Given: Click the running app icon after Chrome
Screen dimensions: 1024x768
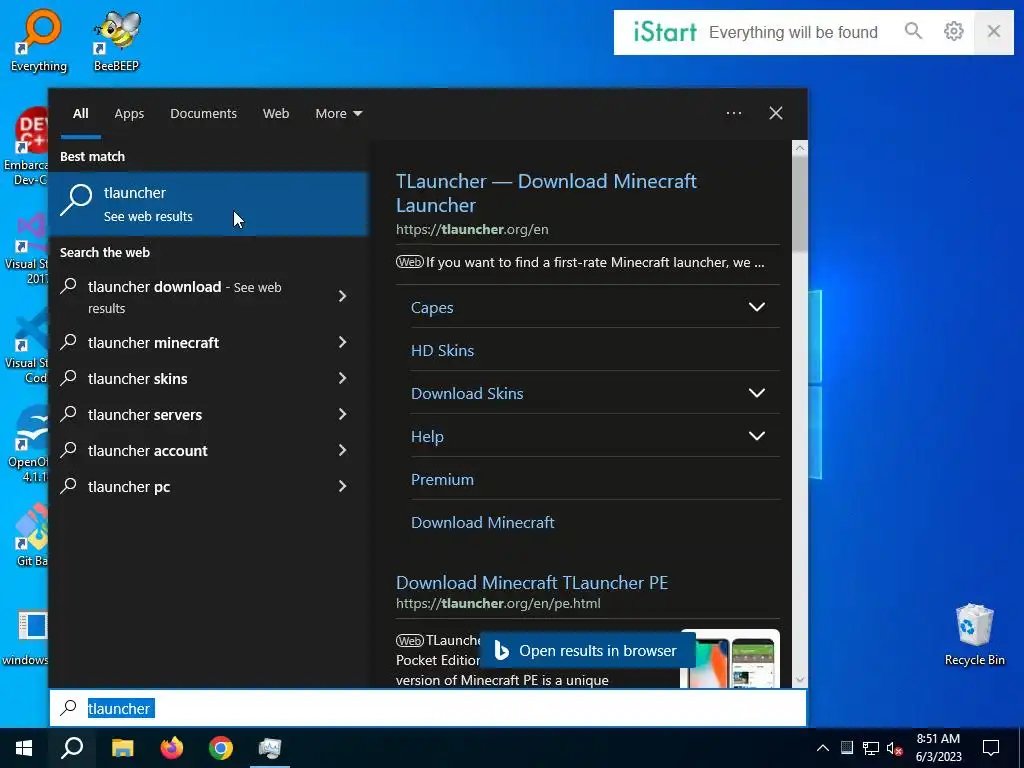Looking at the screenshot, I should click(x=270, y=748).
